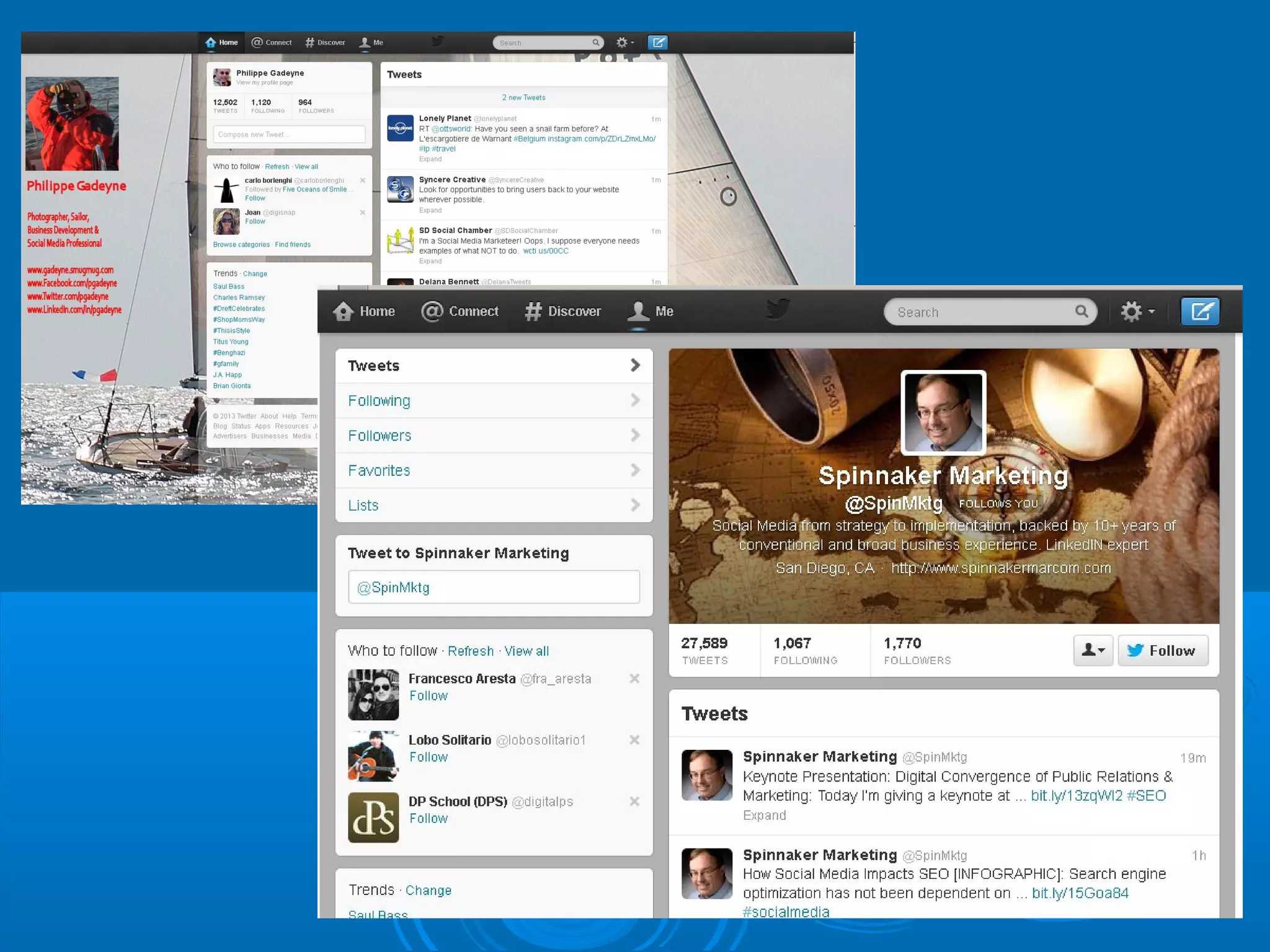1270x952 pixels.
Task: Open Lobo Solitario's avatar thumbnail
Action: point(373,756)
